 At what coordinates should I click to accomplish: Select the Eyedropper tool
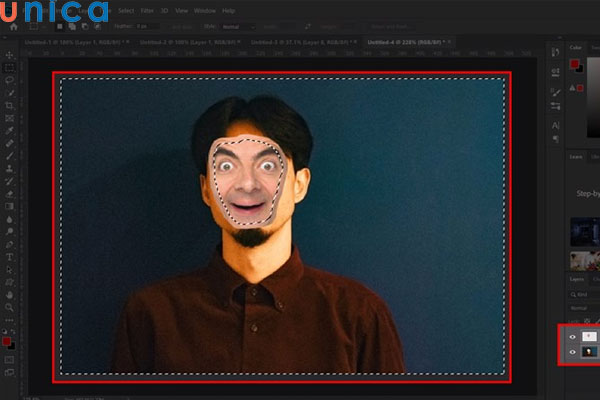[9, 130]
